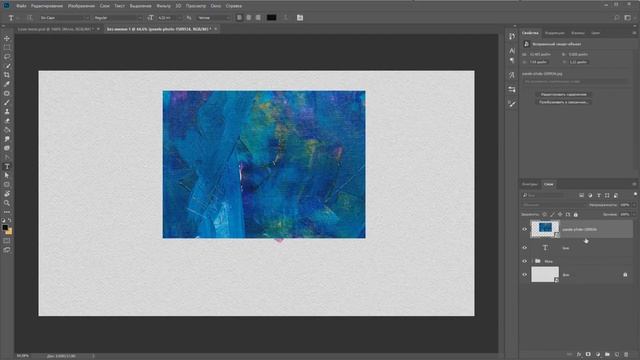Click the foreground color swatch
640x360 pixels.
[5, 227]
